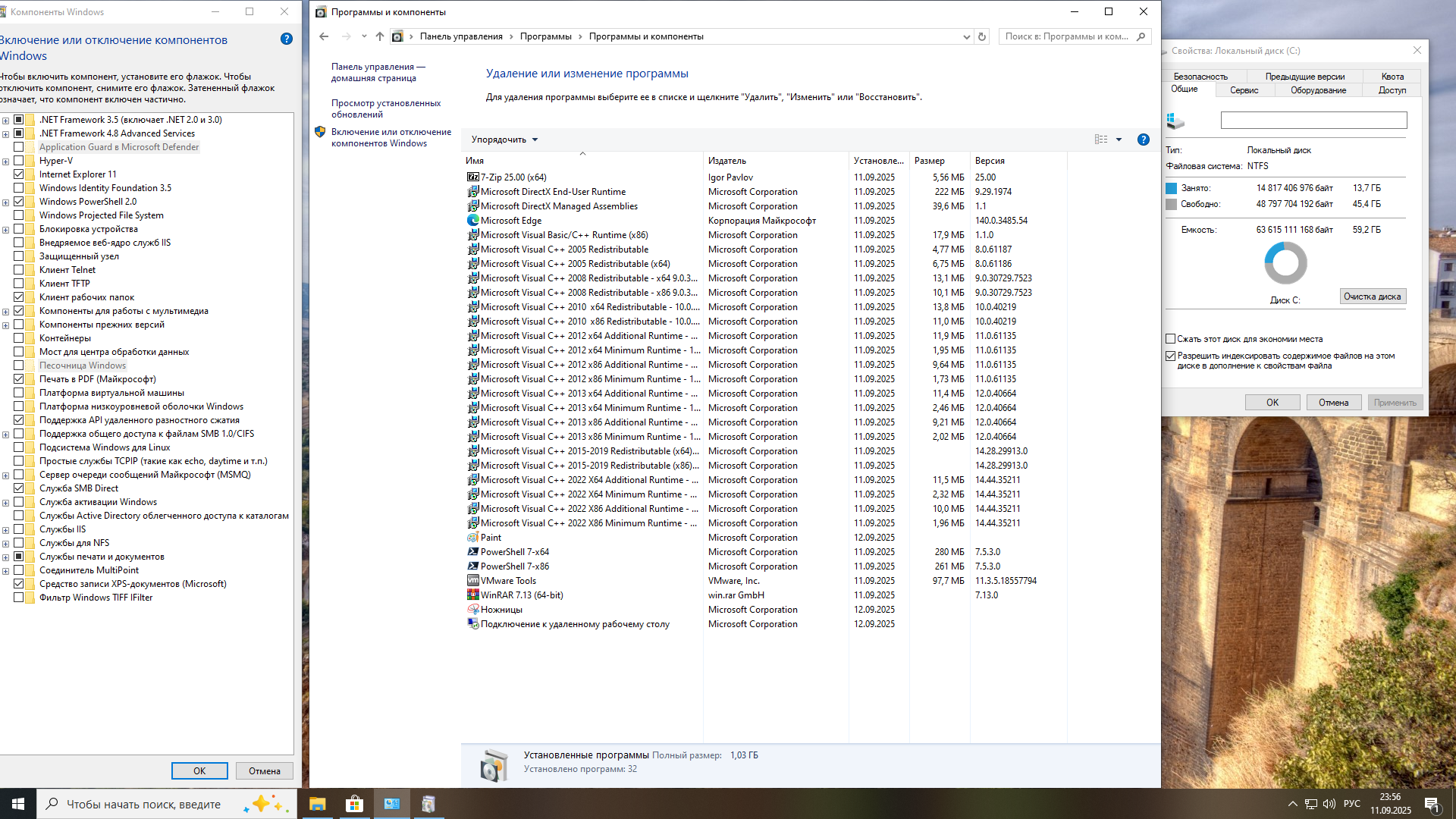1456x819 pixels.
Task: Uncheck Разрешить индексировать содержимое файлов
Action: (x=1171, y=356)
